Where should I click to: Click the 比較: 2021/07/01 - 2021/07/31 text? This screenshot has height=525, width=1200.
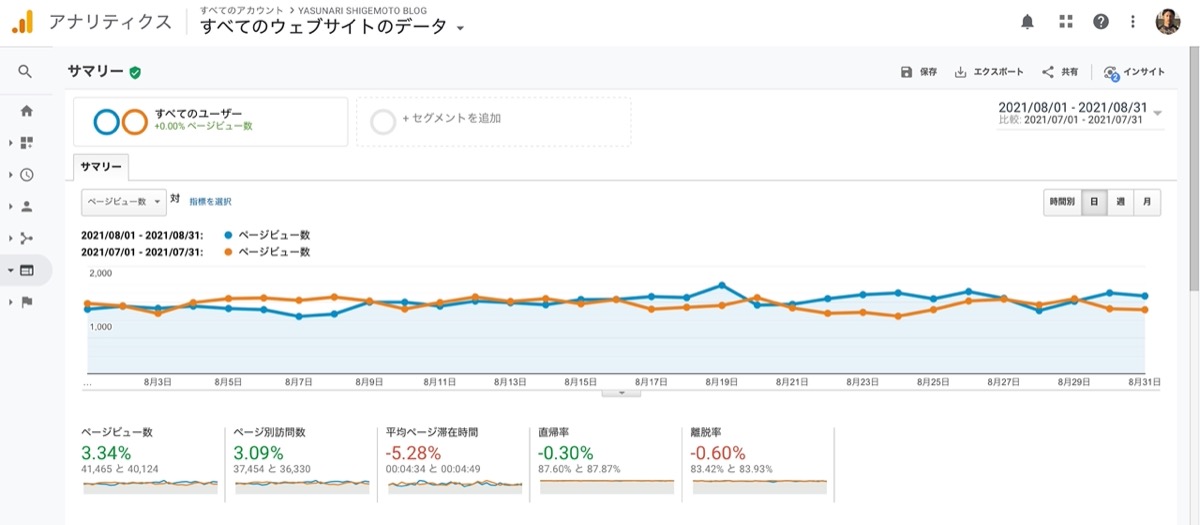click(1072, 120)
